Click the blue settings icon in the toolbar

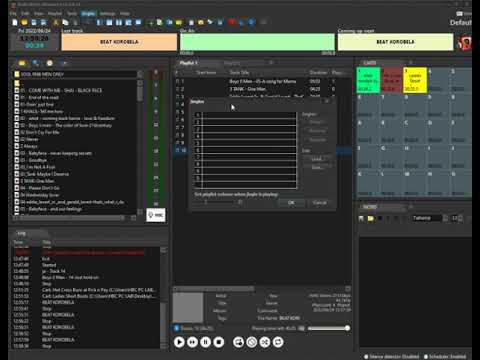[252, 22]
